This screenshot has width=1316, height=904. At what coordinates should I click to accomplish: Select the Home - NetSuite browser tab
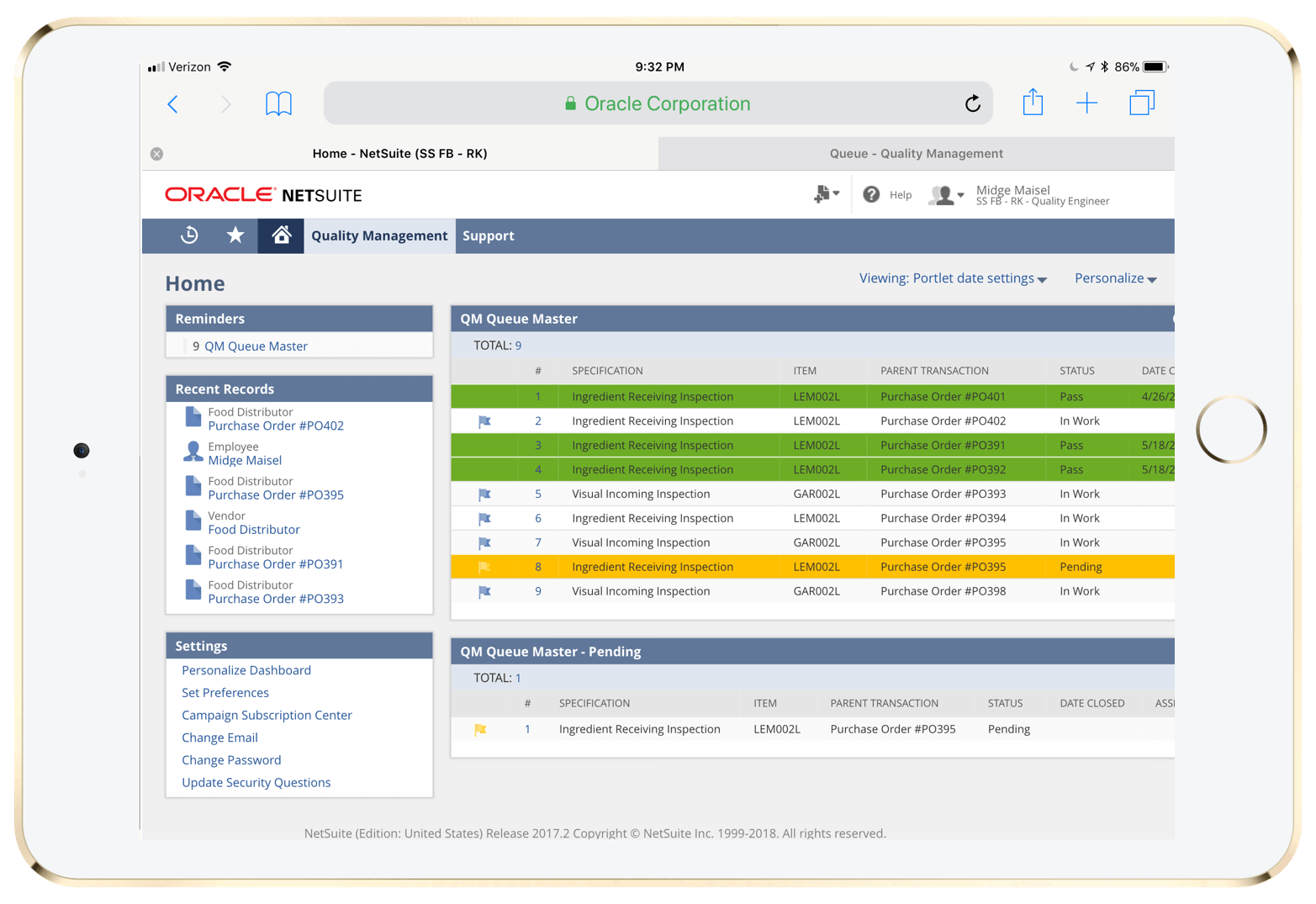tap(399, 154)
